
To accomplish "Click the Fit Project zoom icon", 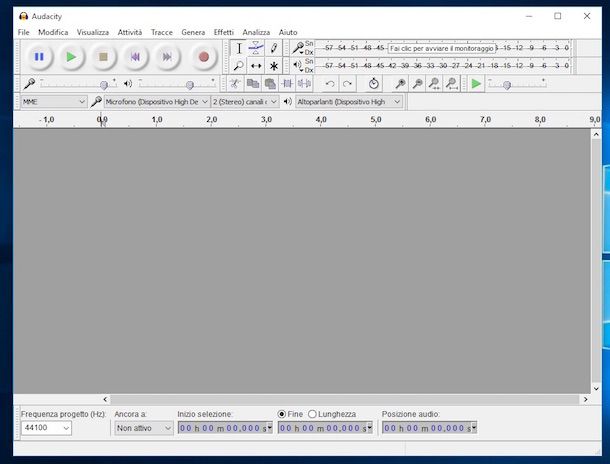I will coord(451,84).
